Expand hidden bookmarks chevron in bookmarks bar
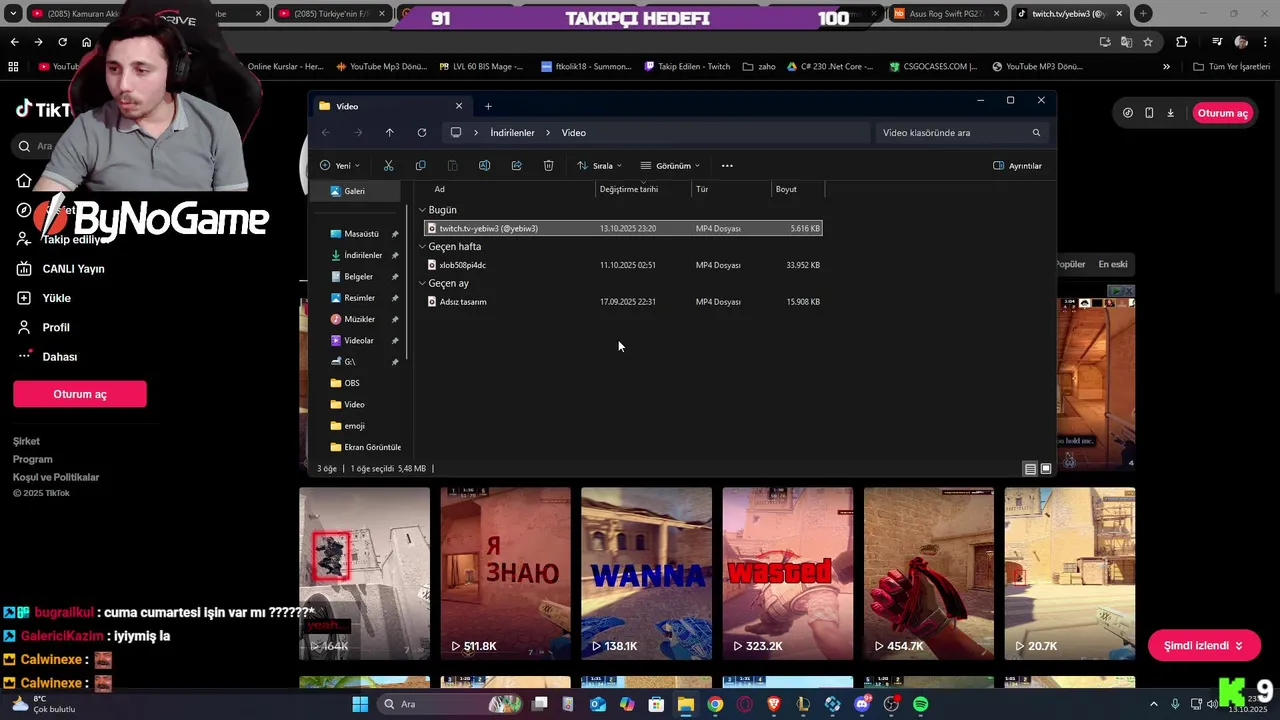The width and height of the screenshot is (1280, 720). (1166, 66)
